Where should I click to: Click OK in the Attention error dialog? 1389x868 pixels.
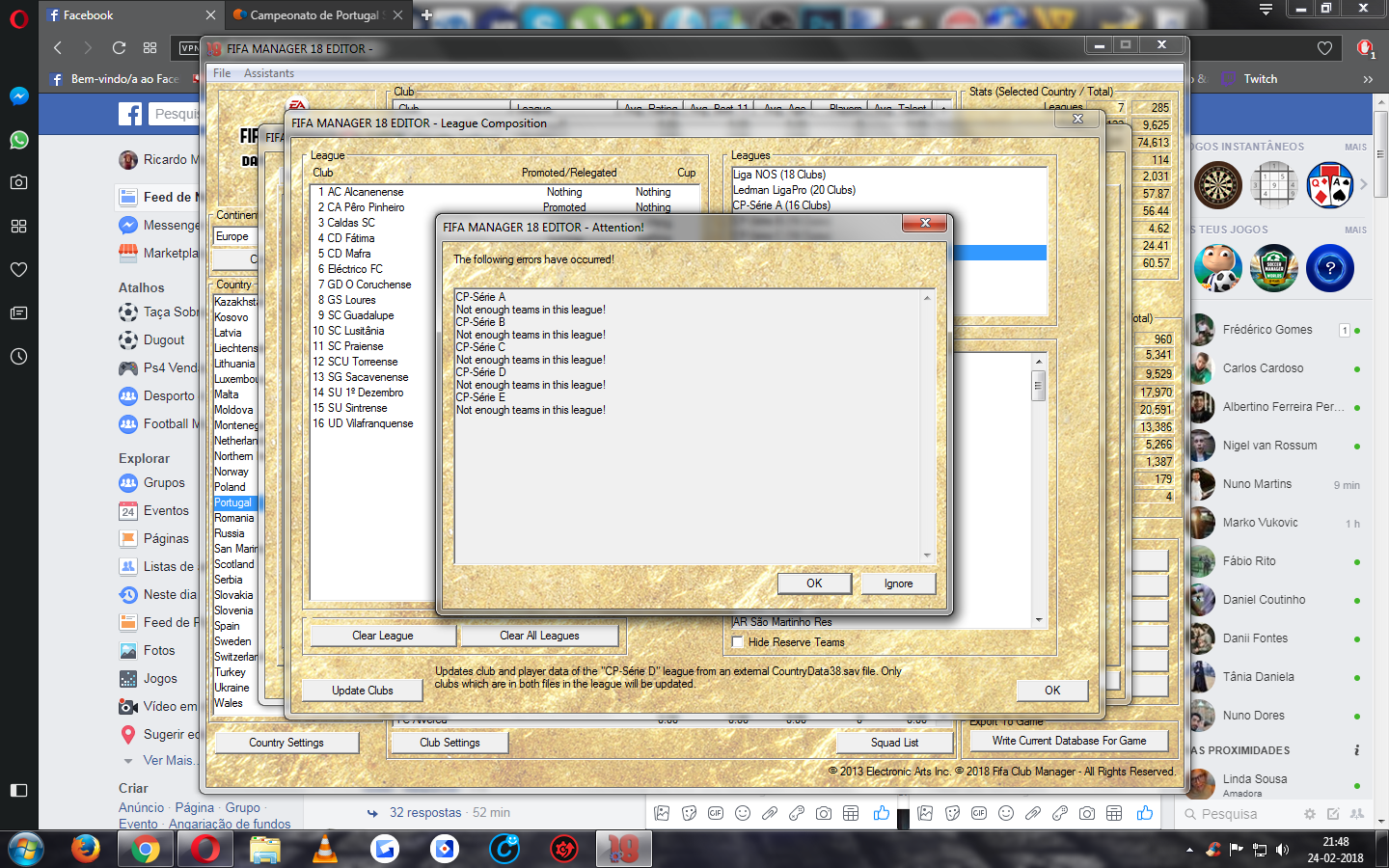(x=814, y=583)
